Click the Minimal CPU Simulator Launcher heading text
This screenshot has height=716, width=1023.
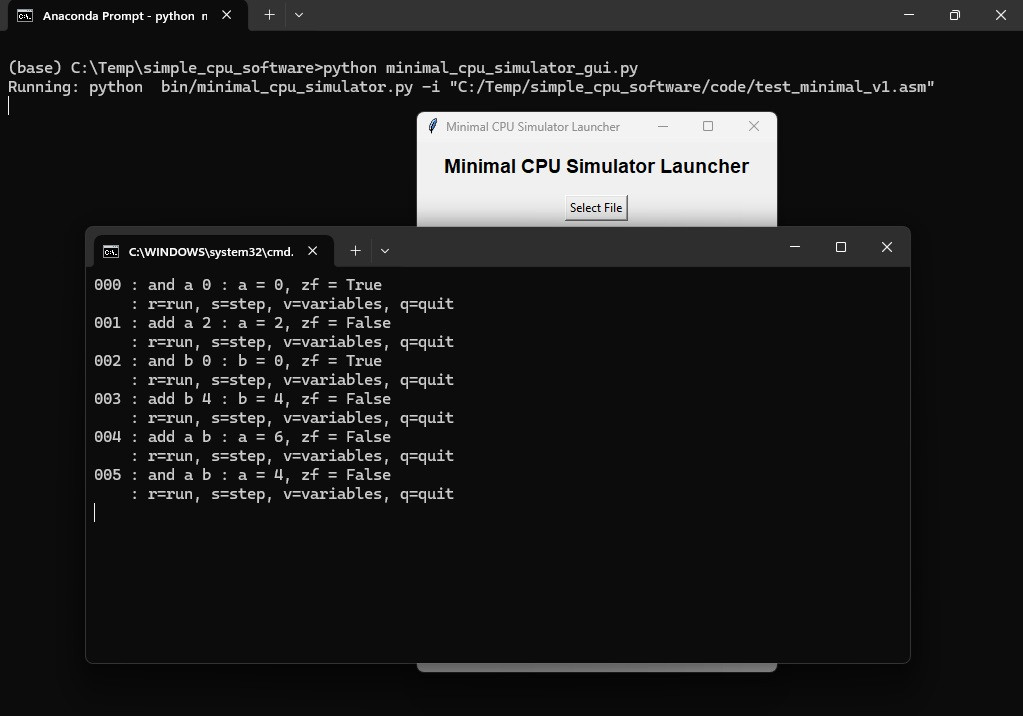pyautogui.click(x=596, y=167)
